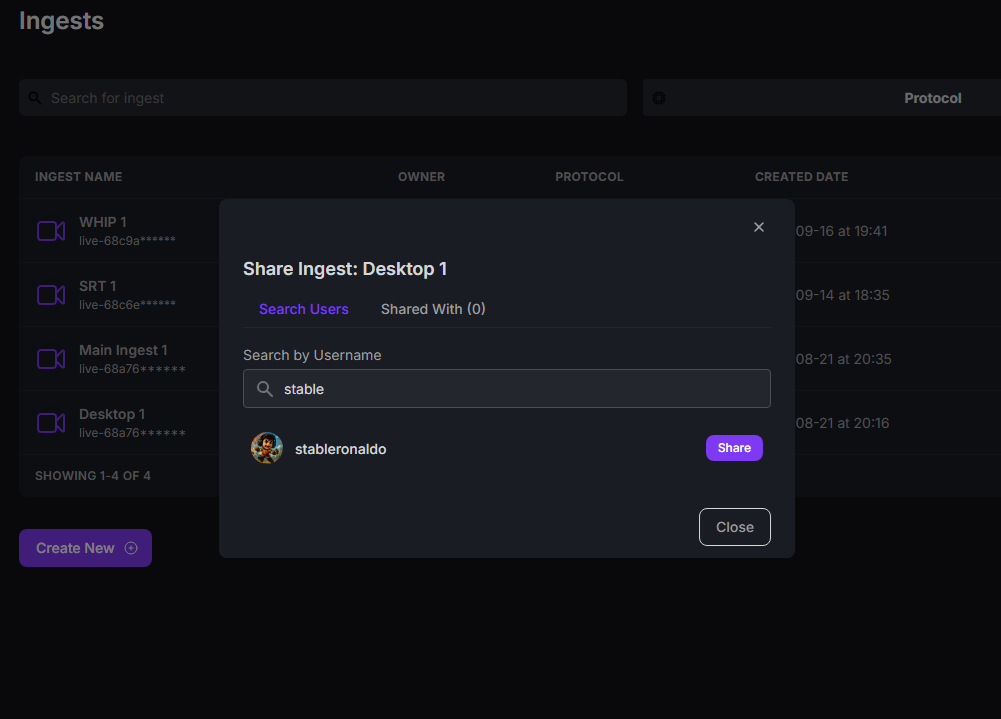The width and height of the screenshot is (1001, 719).
Task: Open the Shared With (0) tab
Action: (433, 309)
